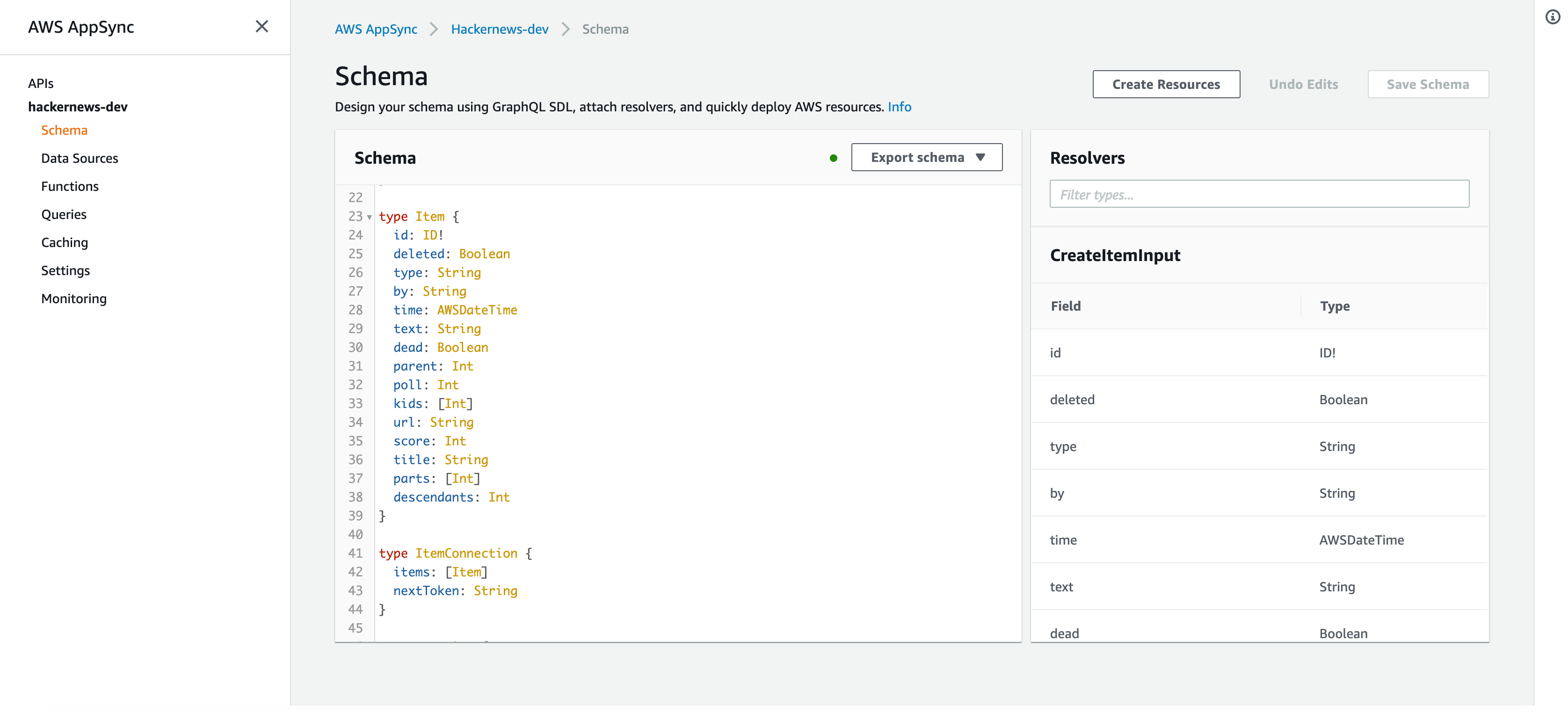This screenshot has height=713, width=1568.
Task: Place cursor on 'title: String' code line
Action: 441,460
